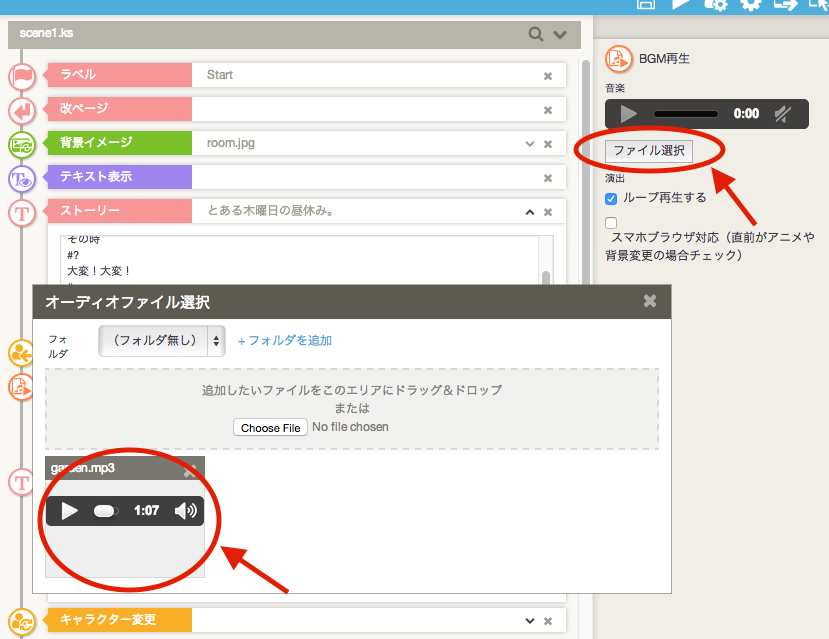The width and height of the screenshot is (829, 639).
Task: Click the ラベル flag icon in timeline
Action: click(x=22, y=76)
